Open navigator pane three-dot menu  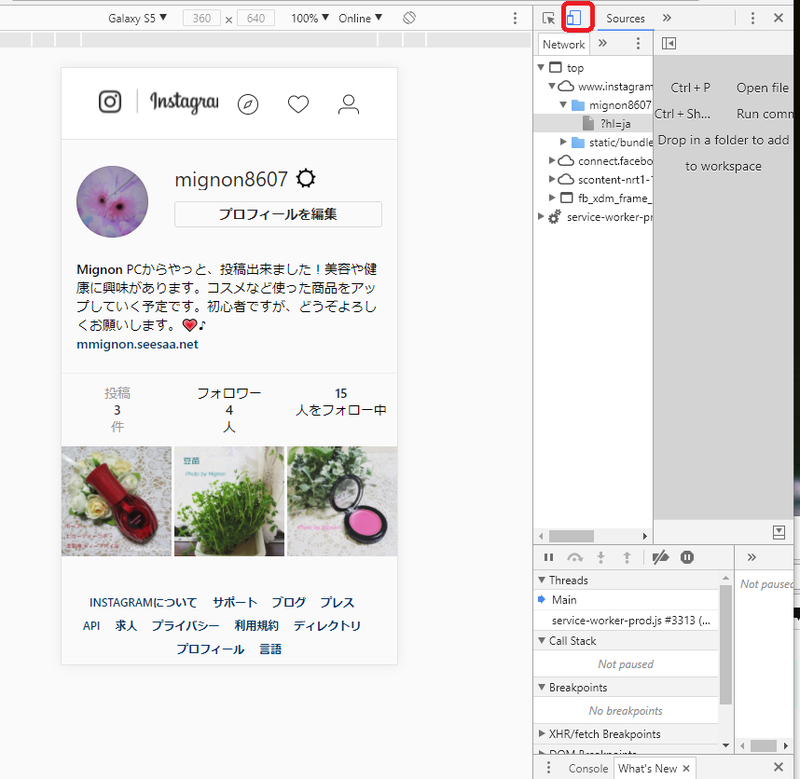(638, 43)
